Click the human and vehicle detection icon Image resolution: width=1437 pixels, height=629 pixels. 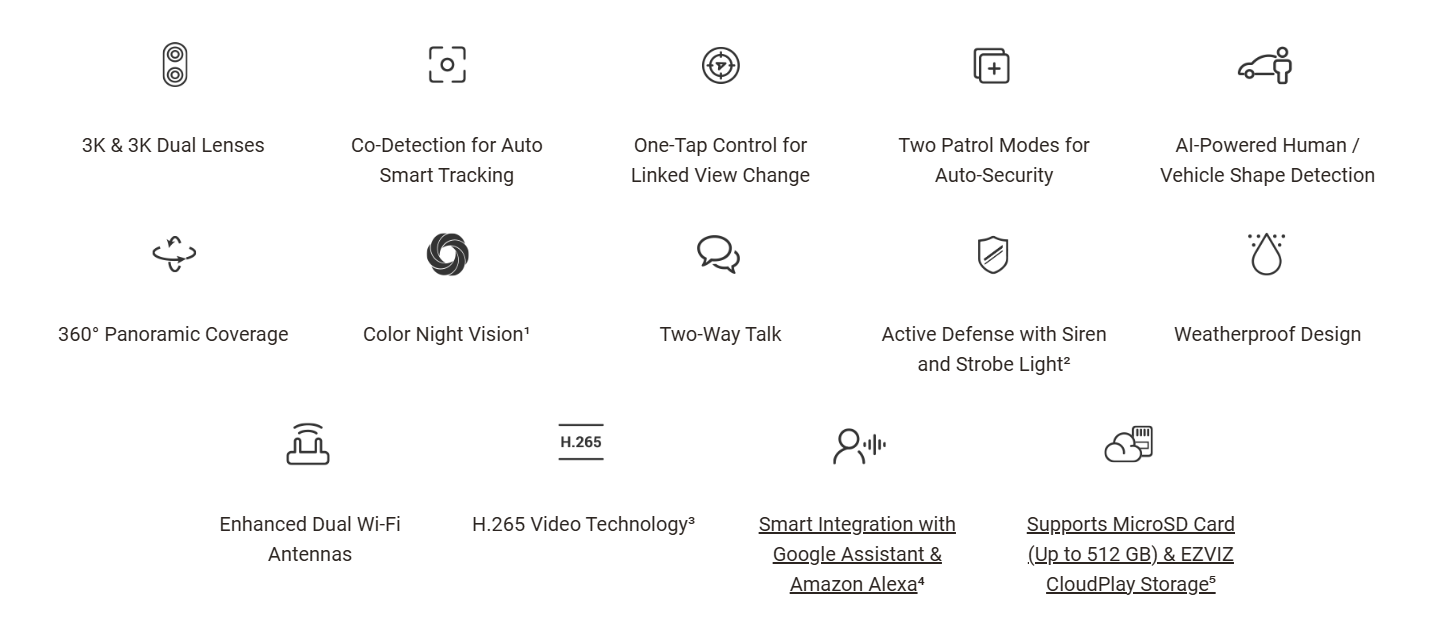[1265, 65]
